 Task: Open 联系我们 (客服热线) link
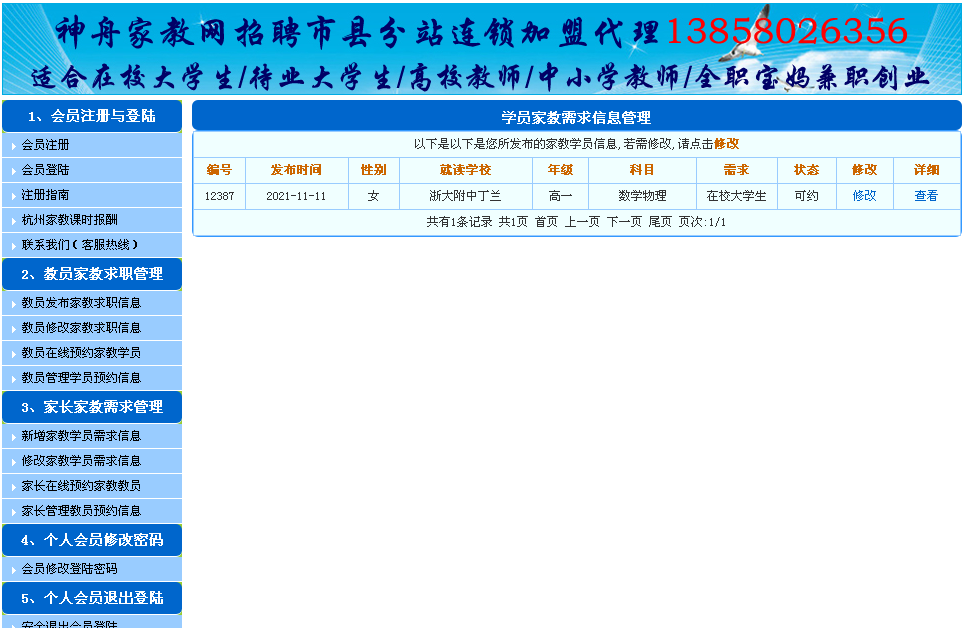79,245
